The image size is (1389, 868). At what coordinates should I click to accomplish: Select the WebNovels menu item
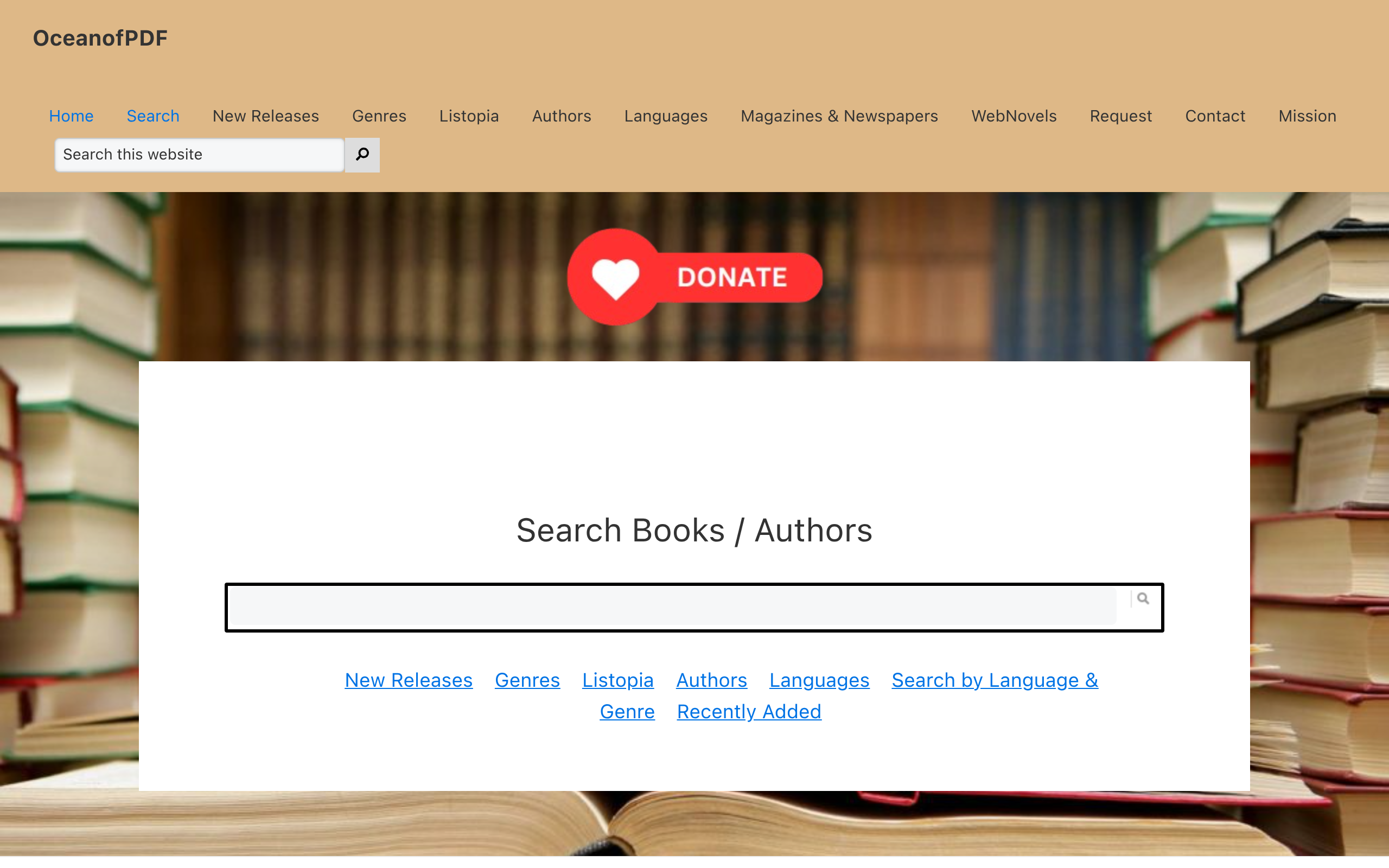[x=1014, y=116]
